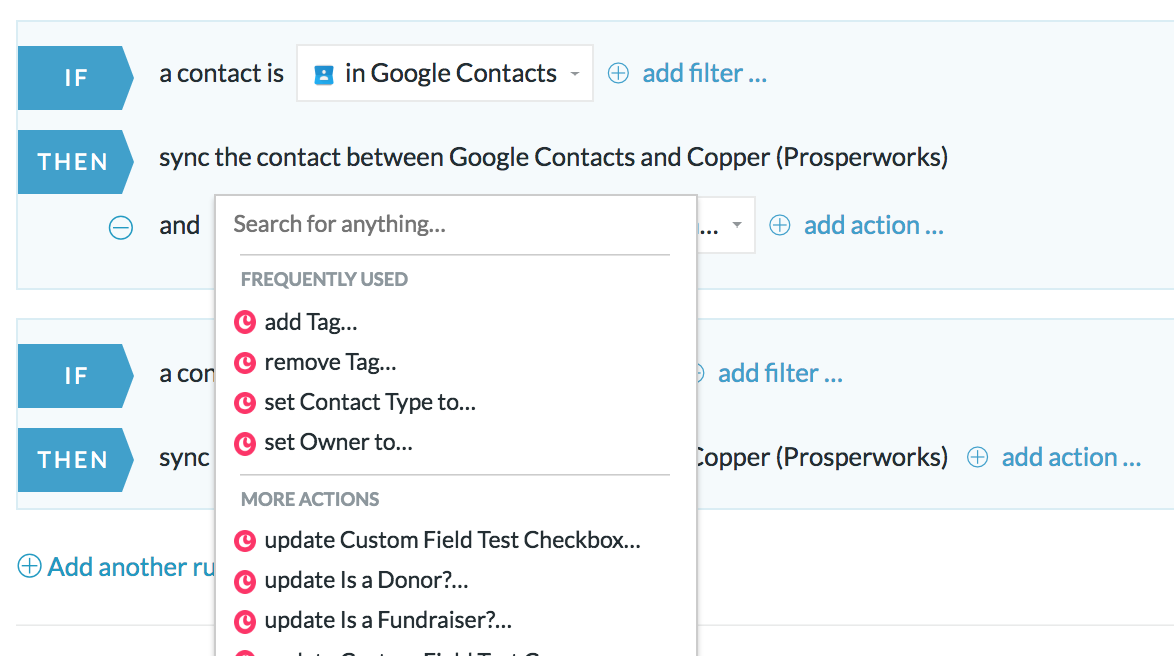The height and width of the screenshot is (656, 1174).
Task: Click the plus icon beside the first 'add action'
Action: 779,225
